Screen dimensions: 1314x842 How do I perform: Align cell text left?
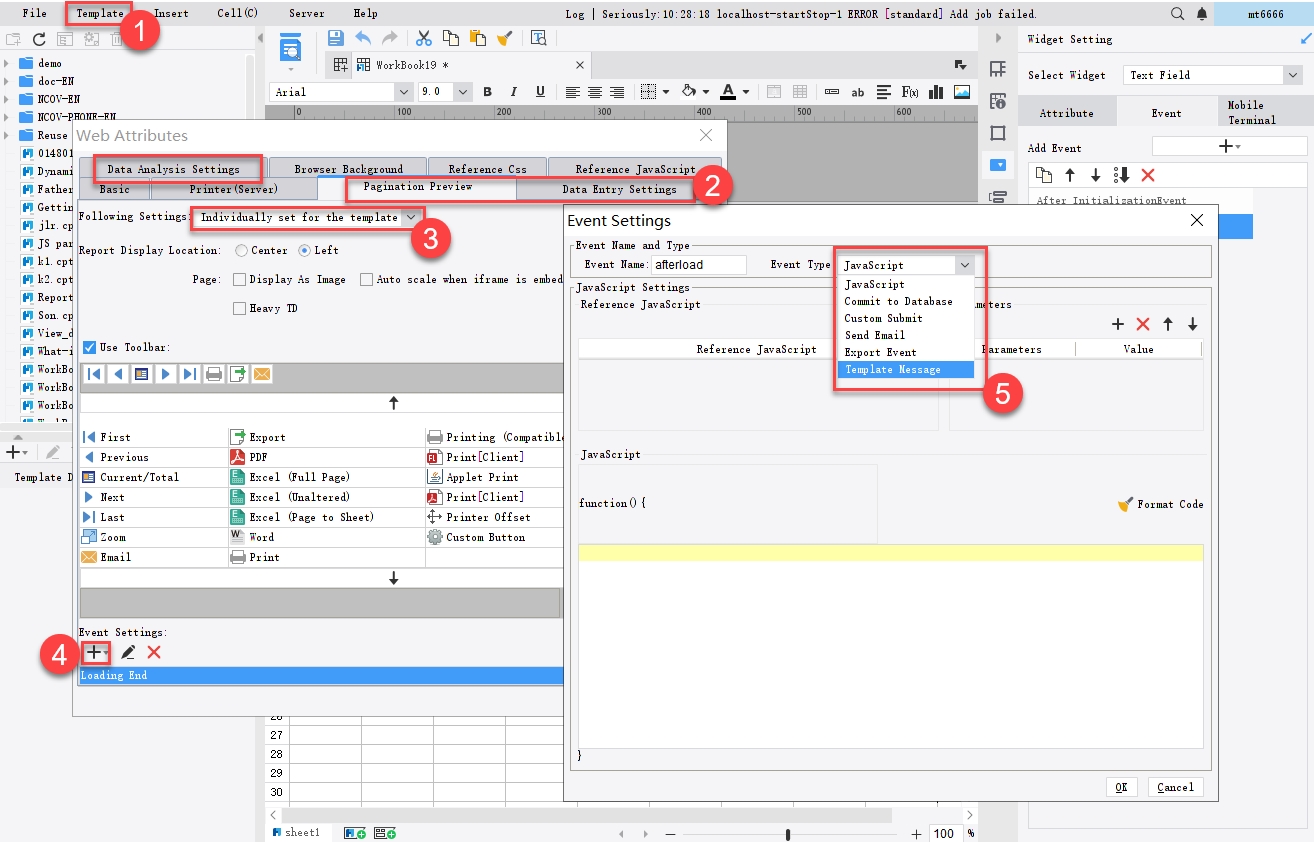pos(572,92)
